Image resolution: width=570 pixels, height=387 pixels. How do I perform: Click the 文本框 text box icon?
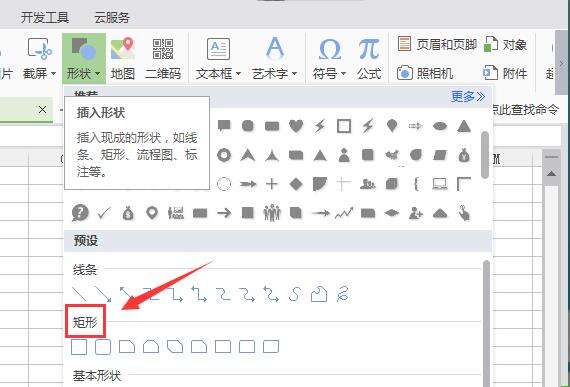218,49
